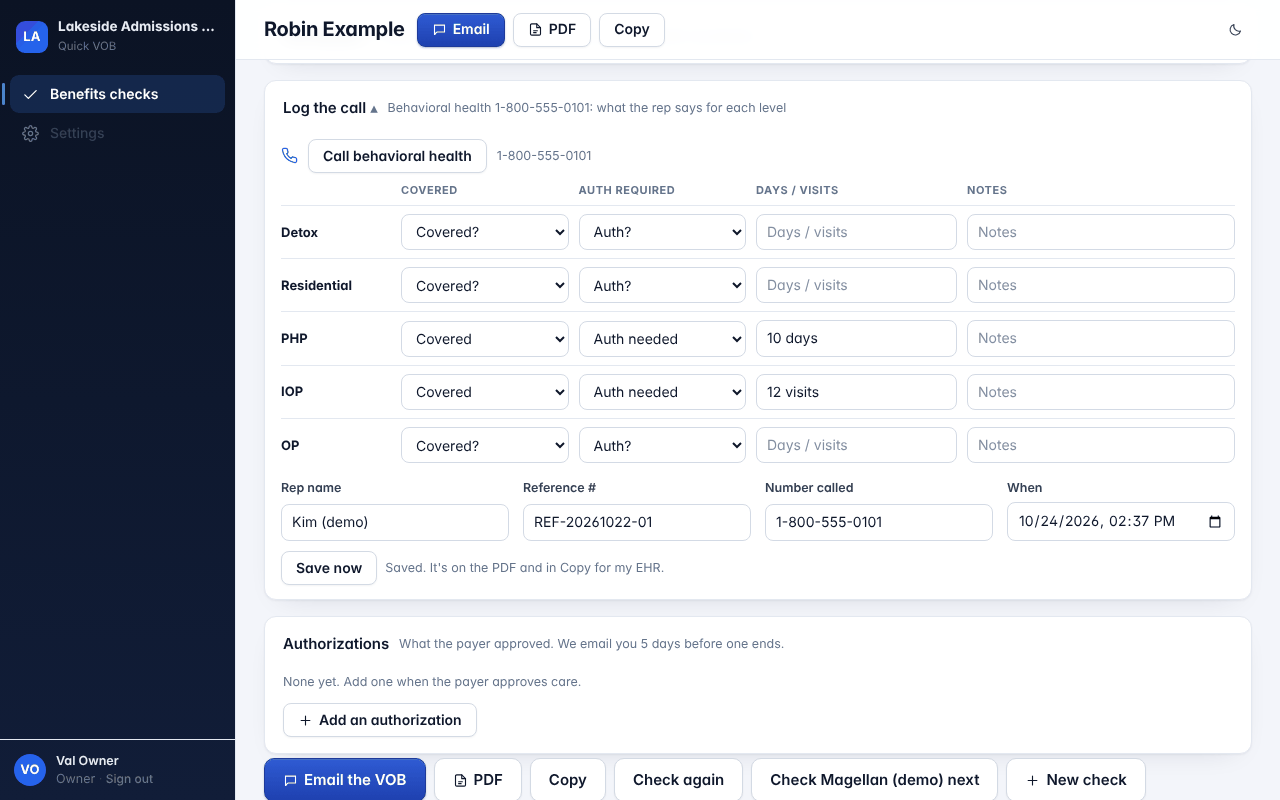The image size is (1280, 800).
Task: Click the Reference # field
Action: (637, 522)
